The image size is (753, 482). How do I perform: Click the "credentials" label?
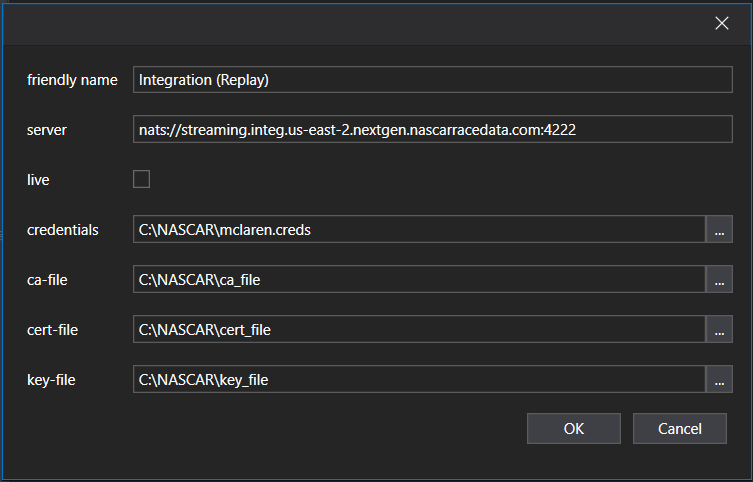tap(62, 230)
